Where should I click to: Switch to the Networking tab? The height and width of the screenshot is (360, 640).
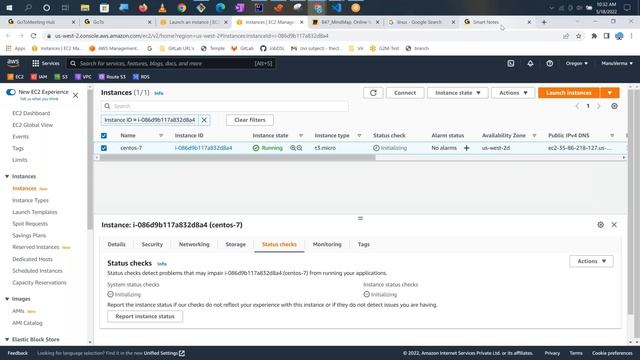tap(194, 244)
